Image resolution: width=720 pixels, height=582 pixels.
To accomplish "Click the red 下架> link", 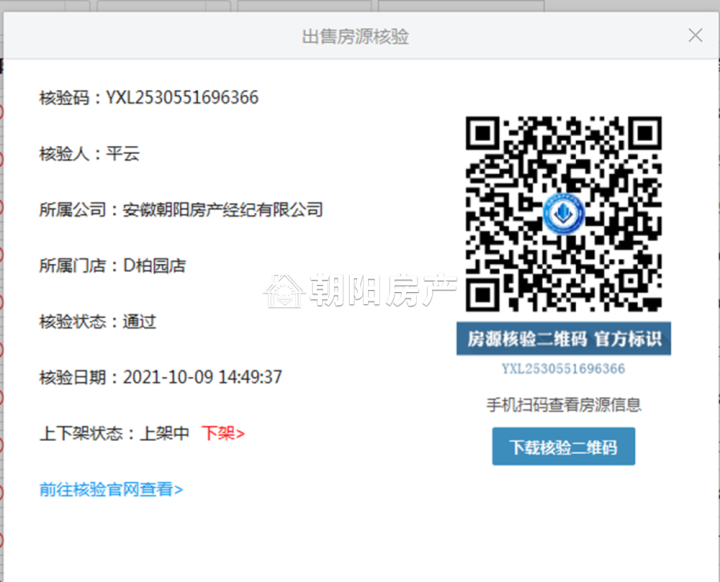I will [x=223, y=433].
